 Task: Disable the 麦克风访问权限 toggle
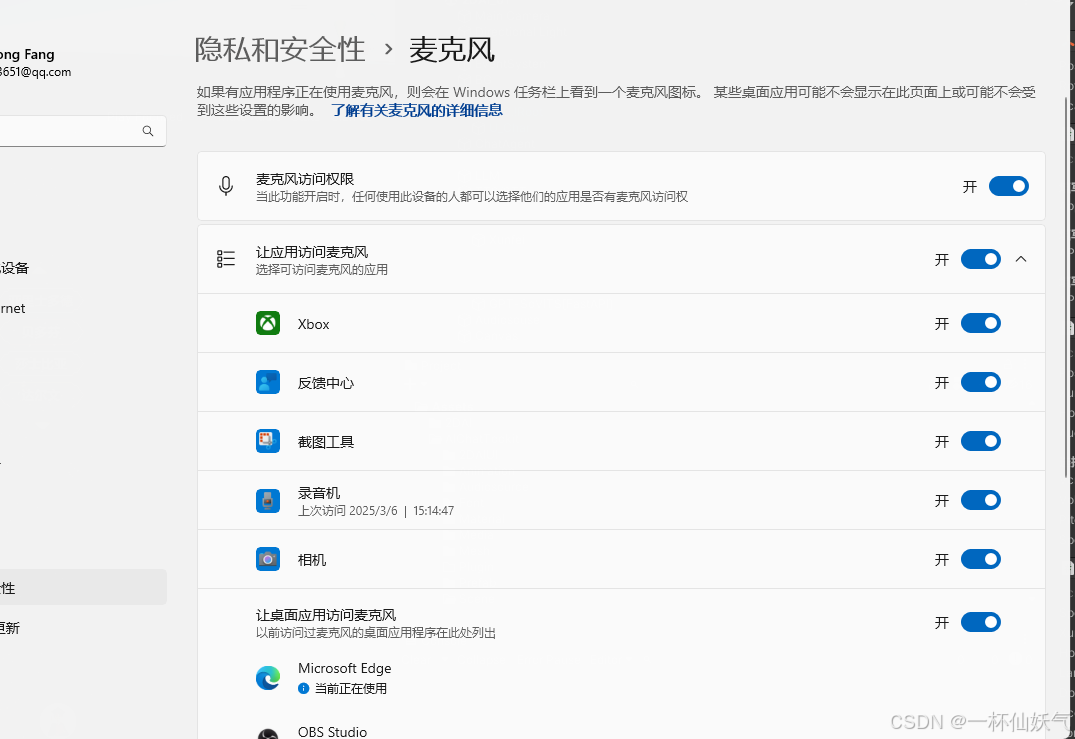[x=1008, y=186]
